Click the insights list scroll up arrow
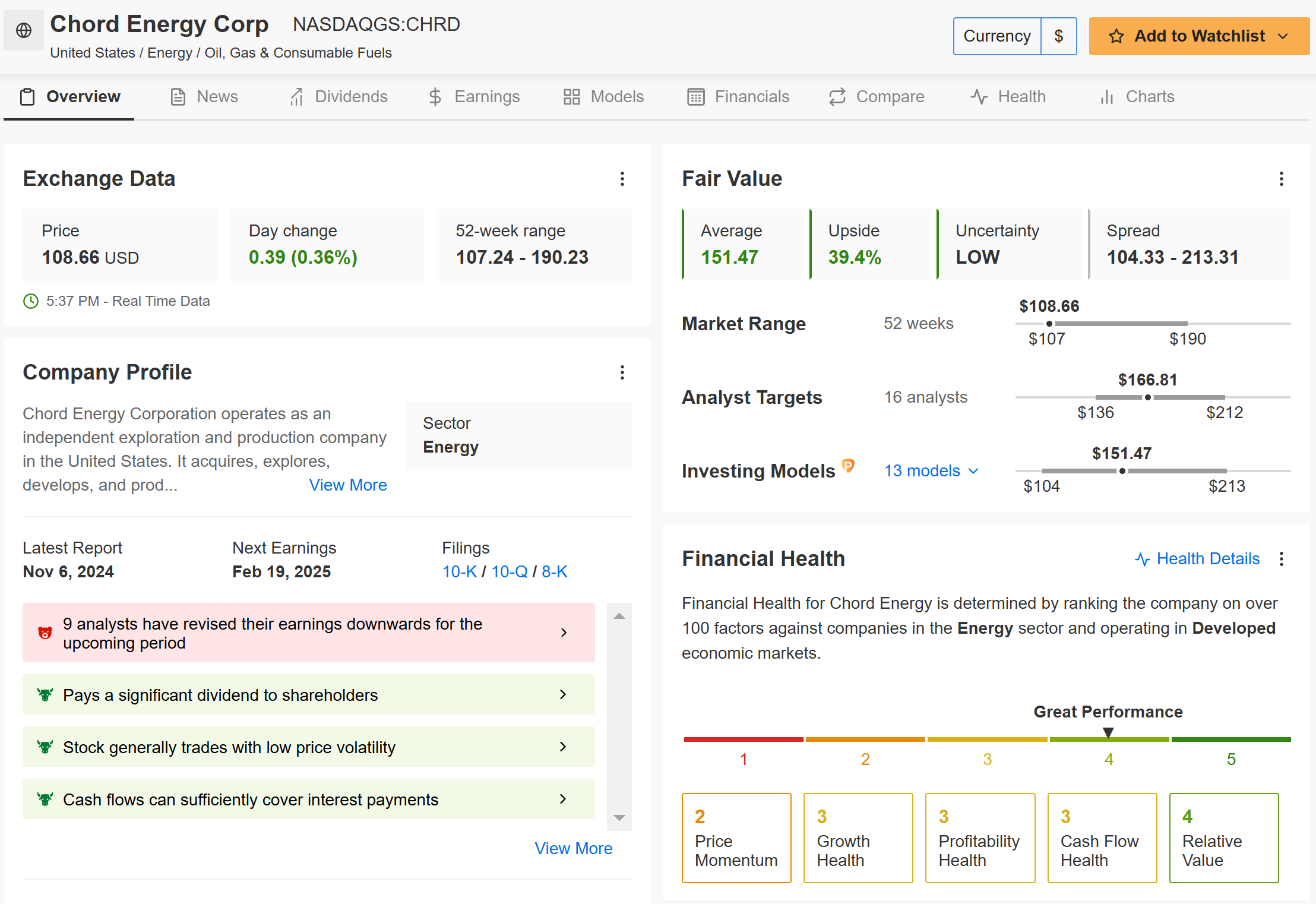1316x904 pixels. click(619, 616)
